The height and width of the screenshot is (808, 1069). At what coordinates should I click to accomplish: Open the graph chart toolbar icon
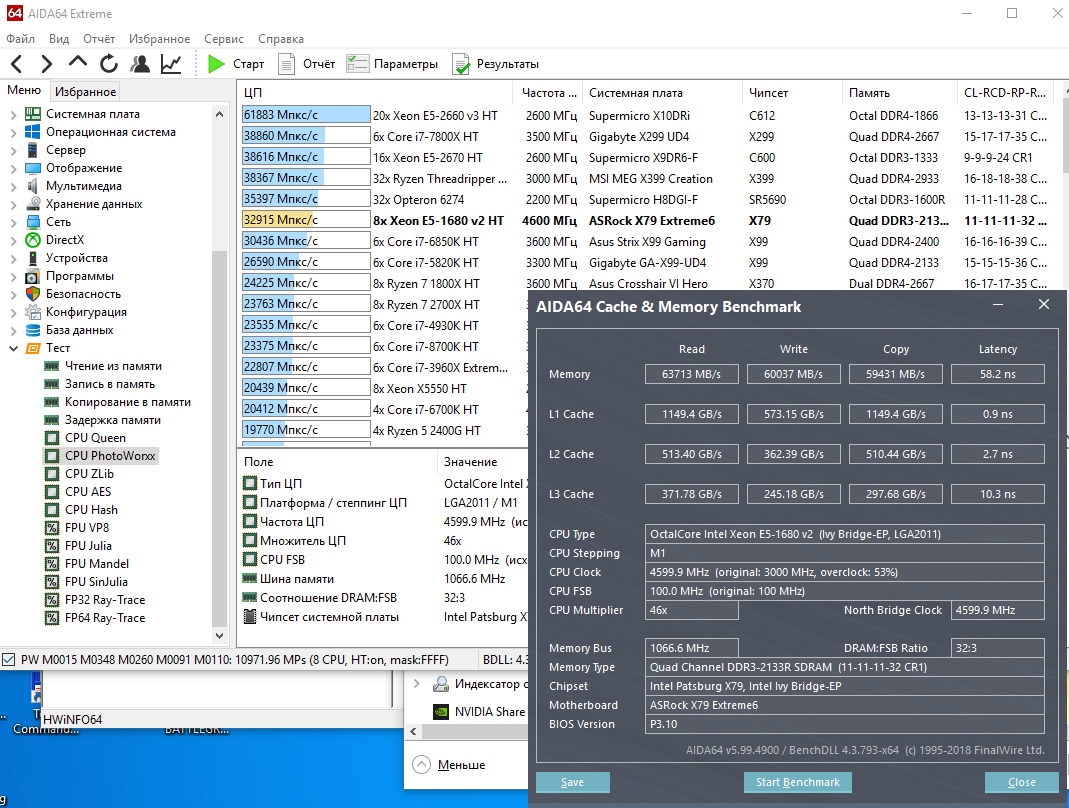point(170,64)
